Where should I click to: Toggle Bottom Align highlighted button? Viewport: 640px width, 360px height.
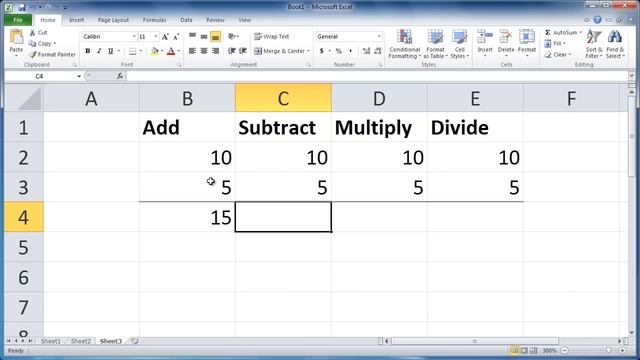pos(216,36)
